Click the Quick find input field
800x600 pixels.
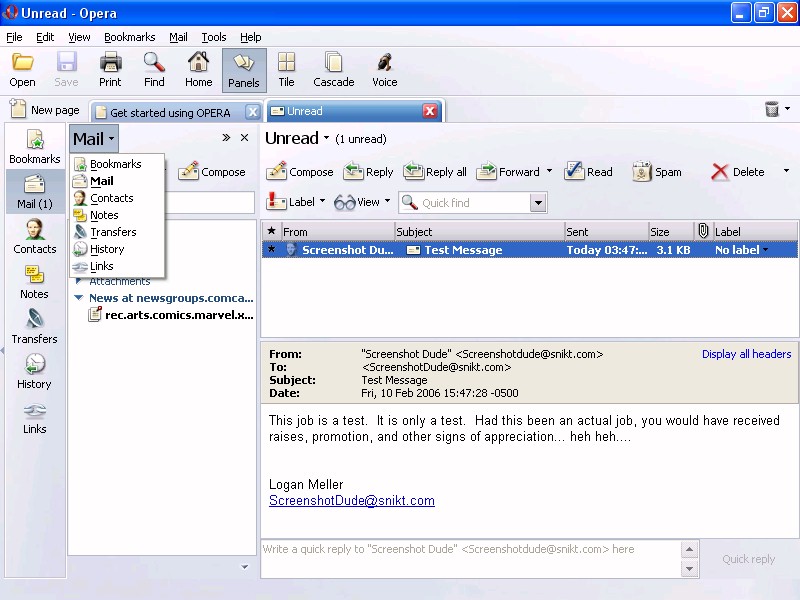465,203
